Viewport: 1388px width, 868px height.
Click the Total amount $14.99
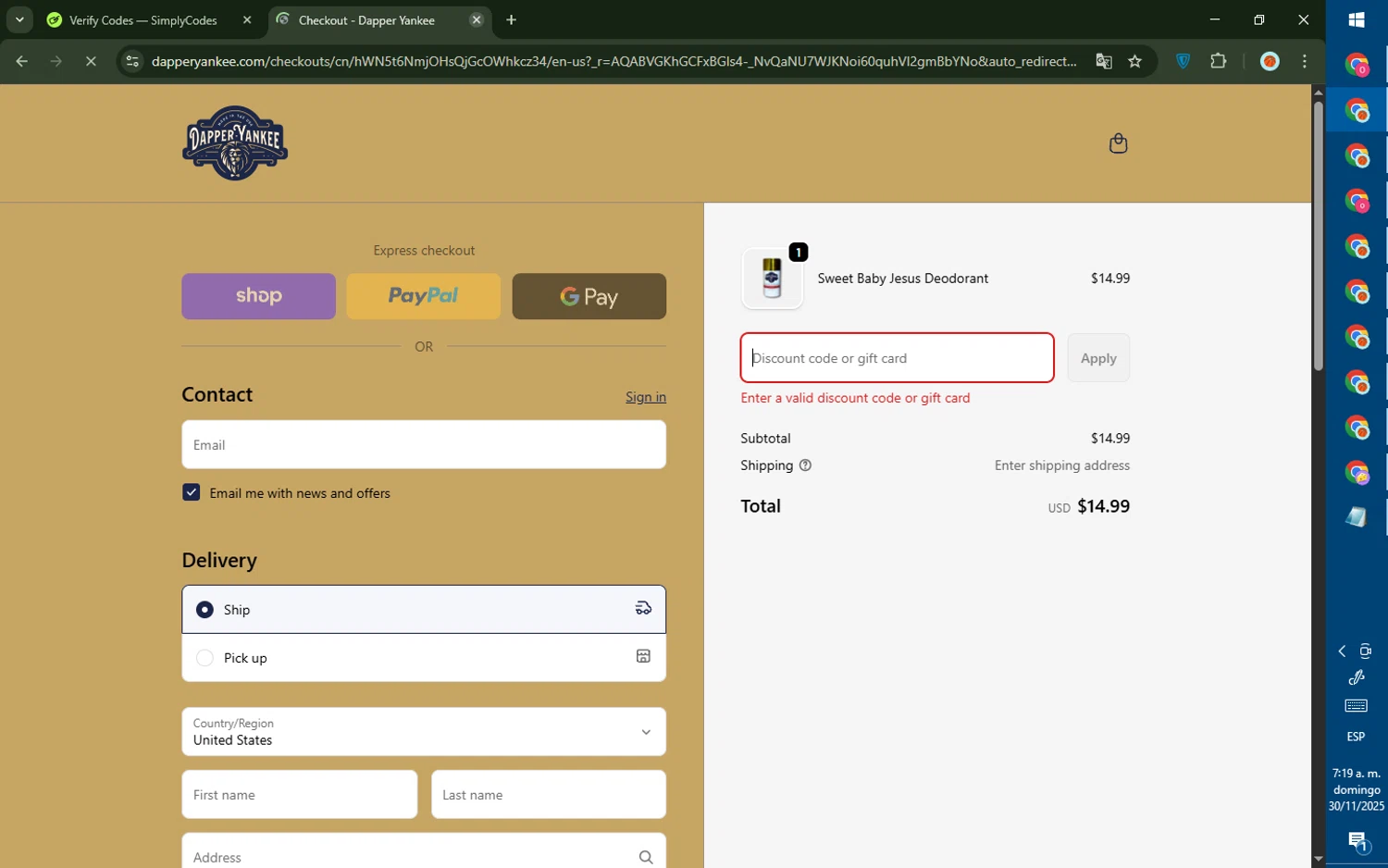click(x=1103, y=506)
